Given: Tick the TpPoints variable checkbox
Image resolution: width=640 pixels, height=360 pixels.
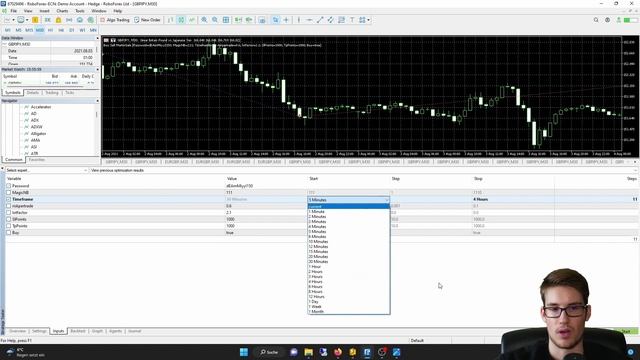Looking at the screenshot, I should pos(9,226).
